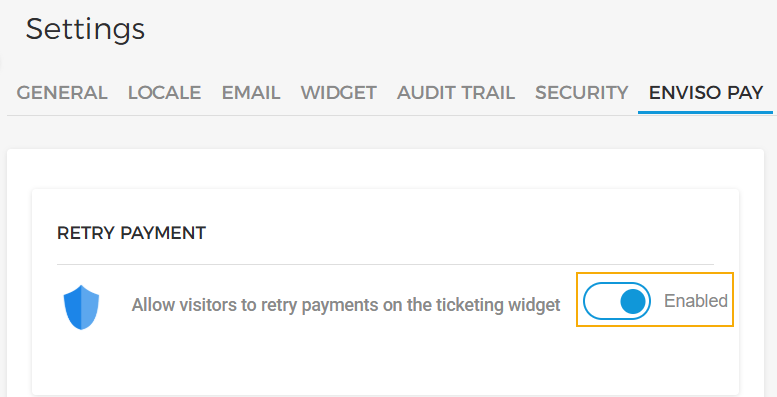Switch to the Locale tab
Screen dimensions: 777x397
(164, 93)
